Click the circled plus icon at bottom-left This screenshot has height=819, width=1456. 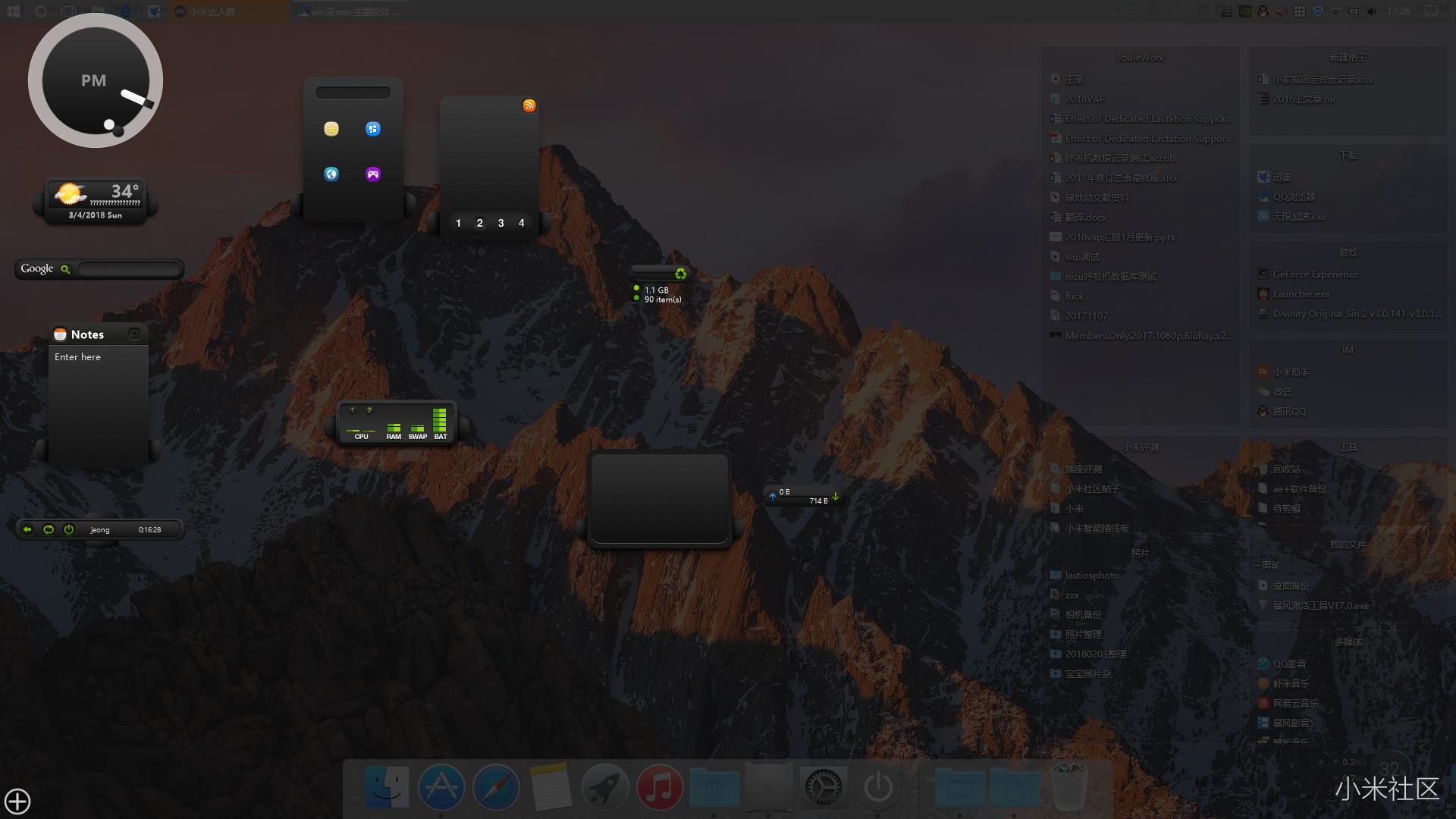coord(17,801)
